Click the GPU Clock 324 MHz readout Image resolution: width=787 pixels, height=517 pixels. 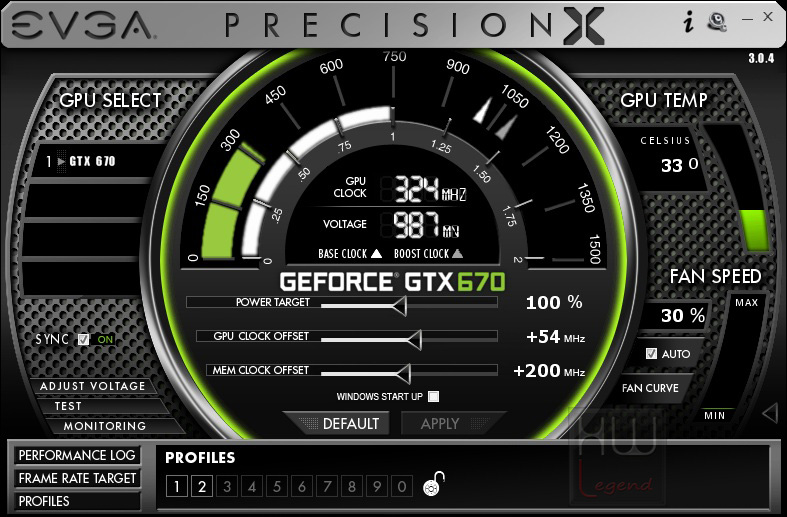tap(430, 189)
